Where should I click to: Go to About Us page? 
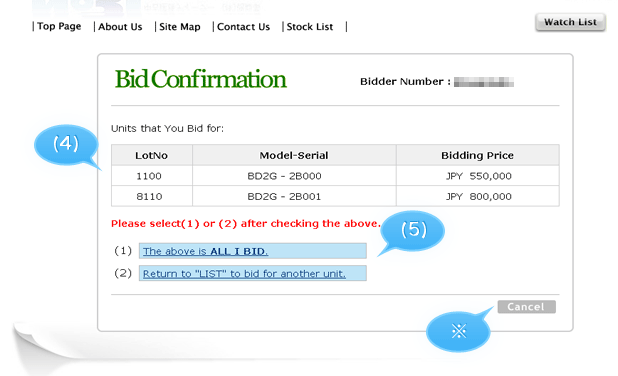(x=120, y=27)
